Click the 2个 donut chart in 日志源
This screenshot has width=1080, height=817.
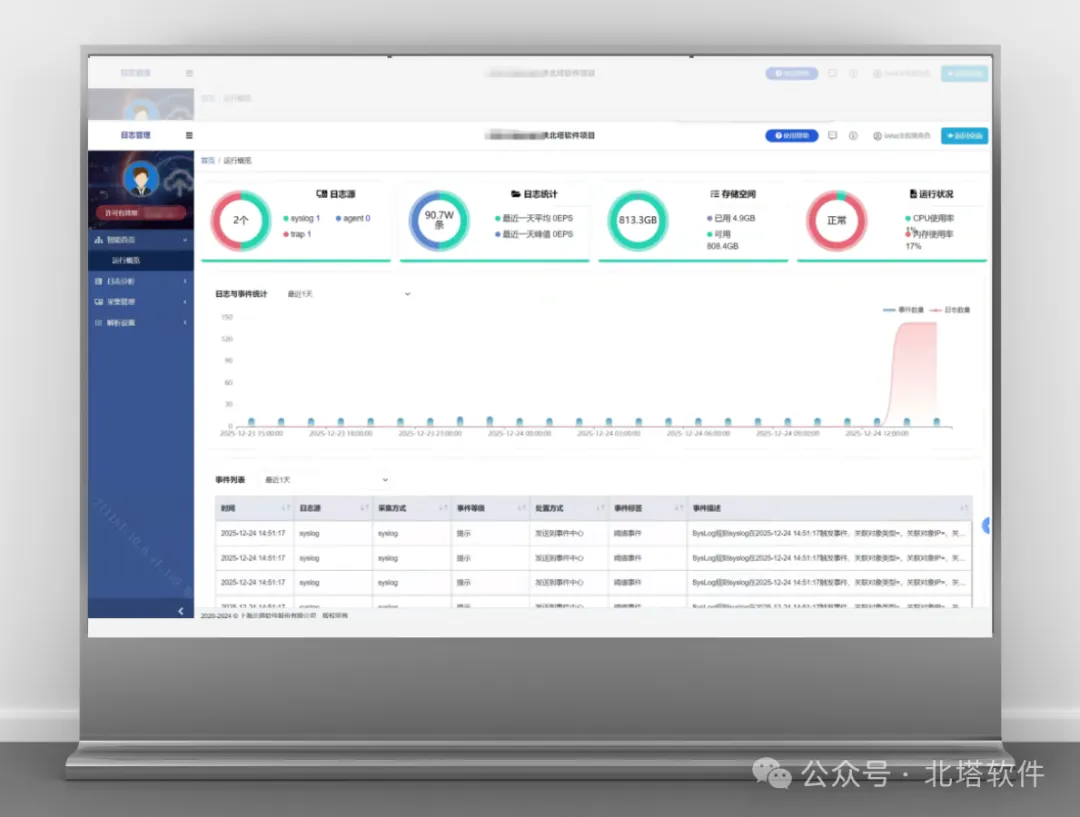[x=240, y=220]
